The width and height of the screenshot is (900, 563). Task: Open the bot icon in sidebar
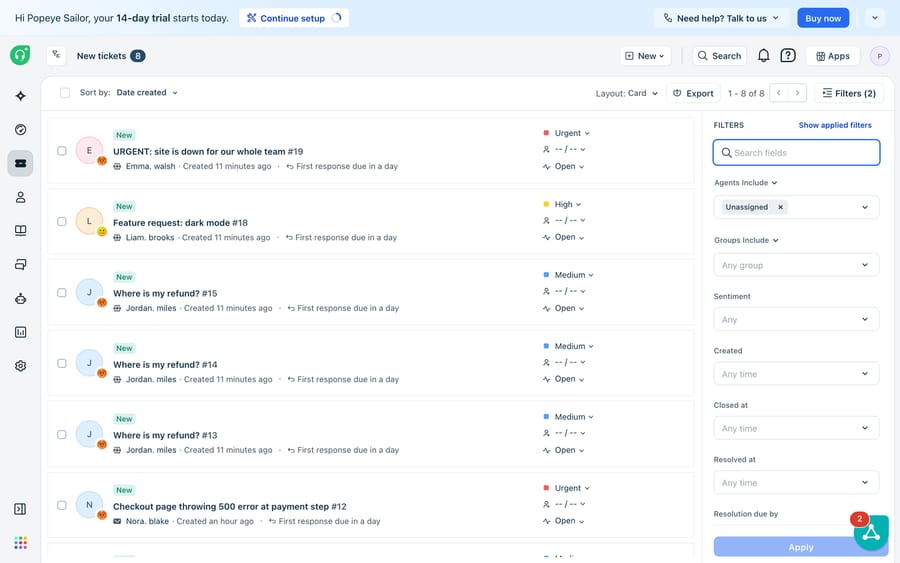point(21,298)
